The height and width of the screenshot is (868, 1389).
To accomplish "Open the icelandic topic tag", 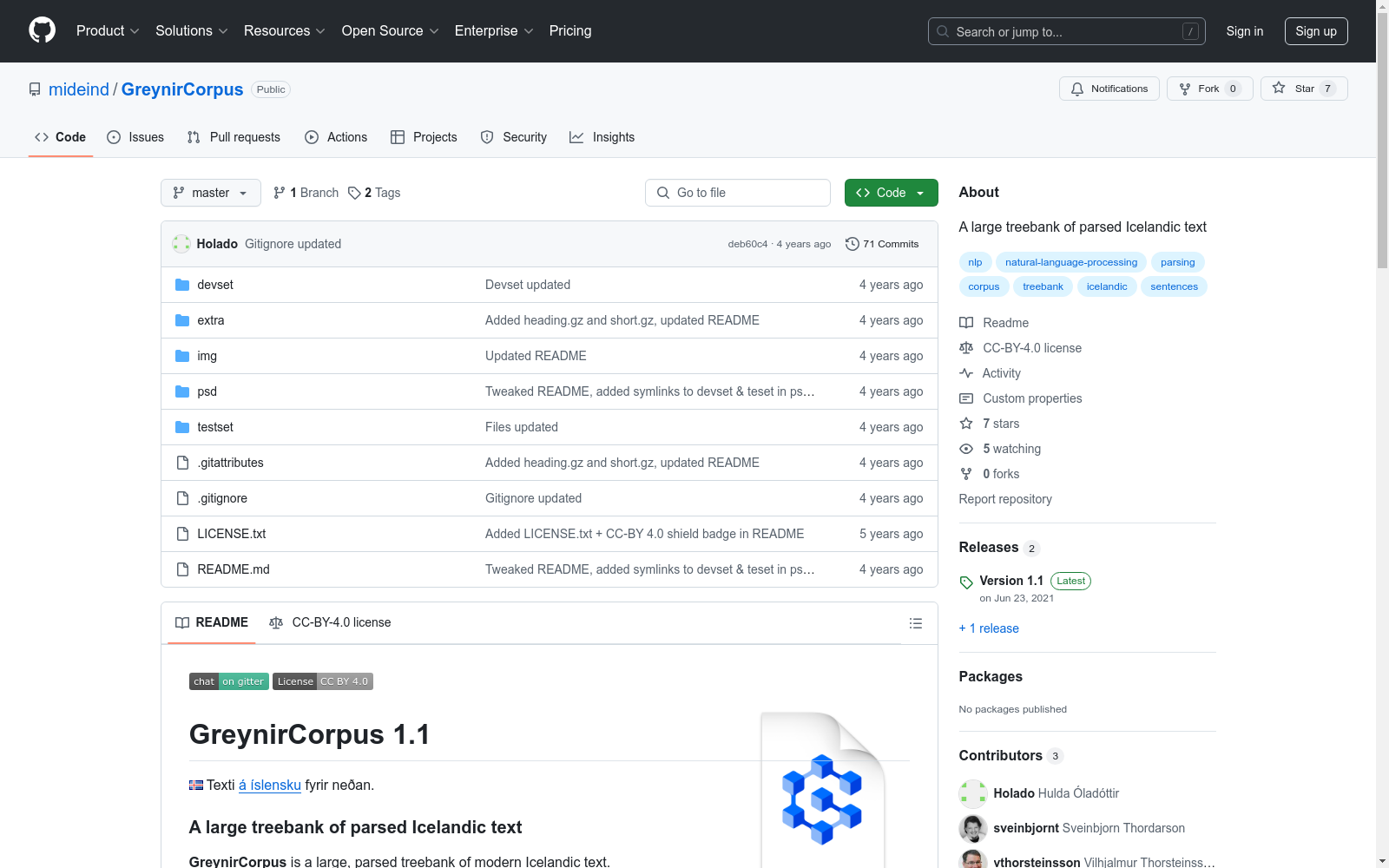I will coord(1107,286).
